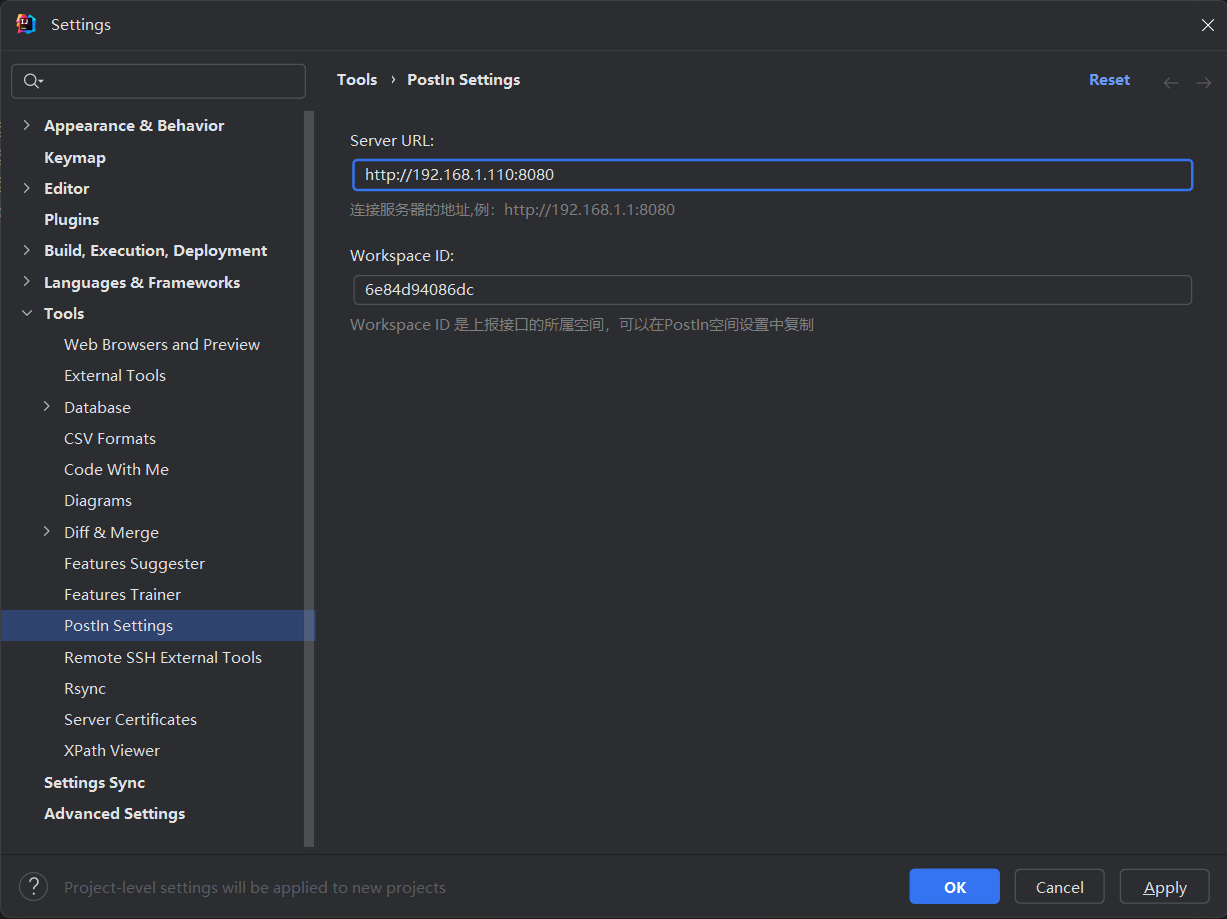This screenshot has height=919, width=1227.
Task: Select PostIn Settings in tree
Action: [x=158, y=626]
